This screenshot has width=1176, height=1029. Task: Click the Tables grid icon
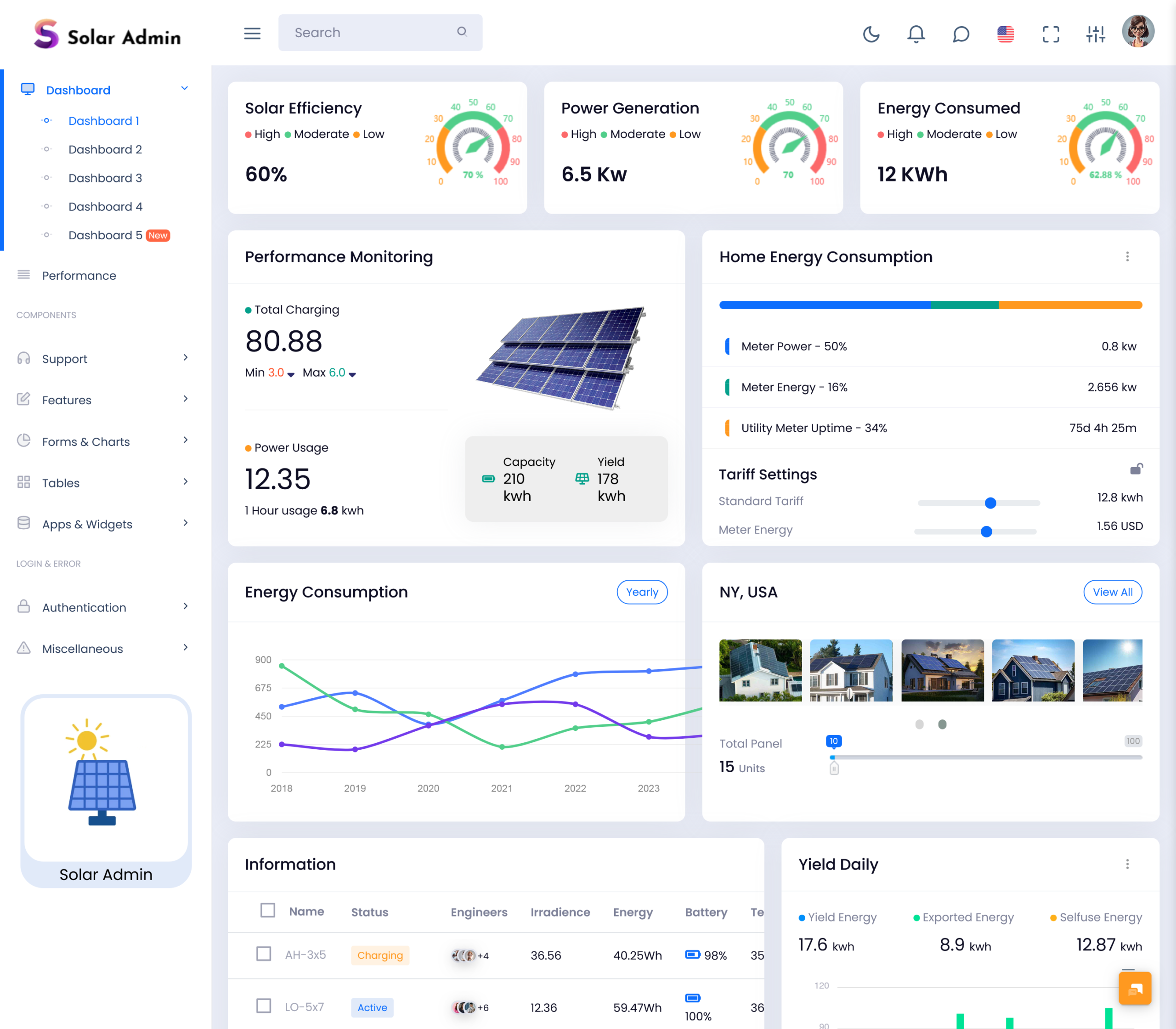(x=23, y=482)
